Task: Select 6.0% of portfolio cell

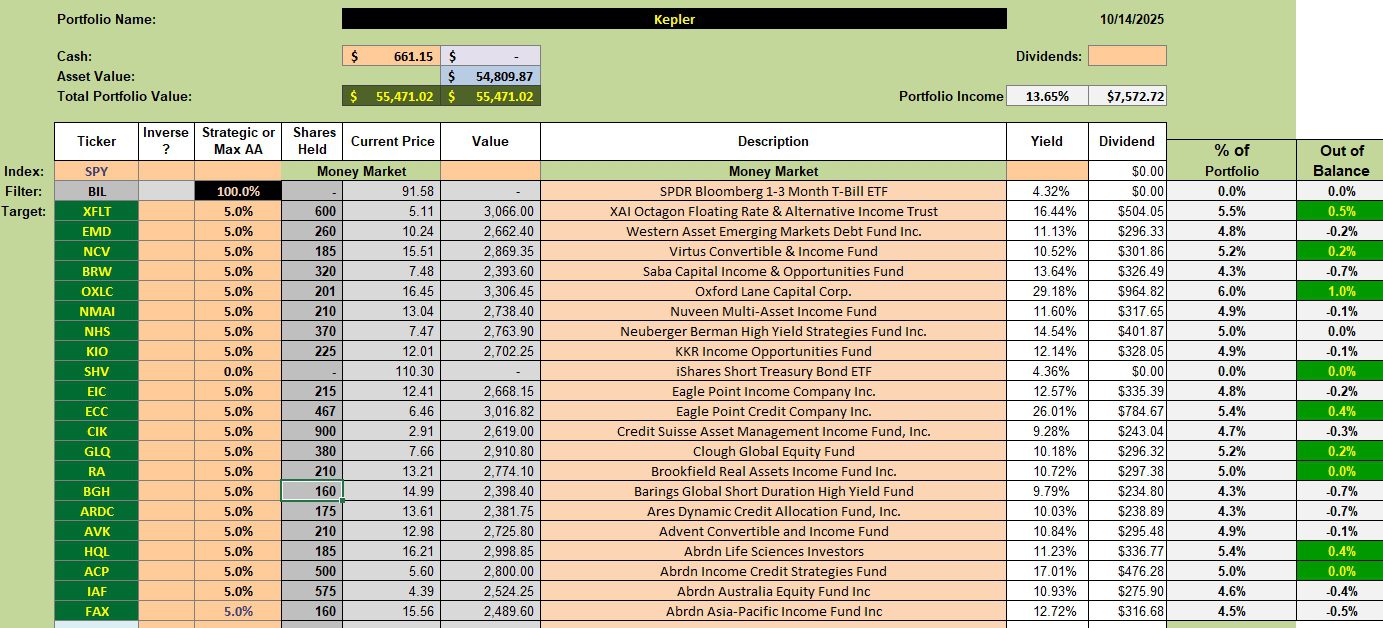Action: point(1231,291)
